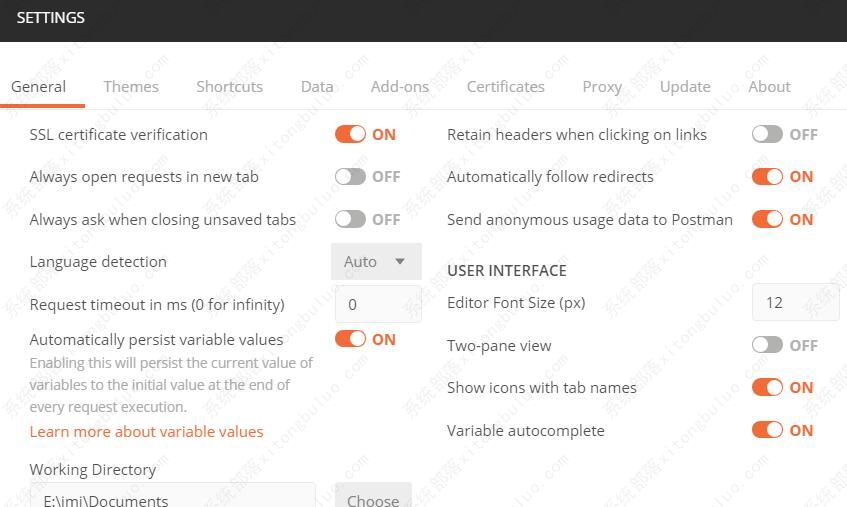The width and height of the screenshot is (847, 507).
Task: Disable Send anonymous usage data to Postman
Action: coord(767,219)
